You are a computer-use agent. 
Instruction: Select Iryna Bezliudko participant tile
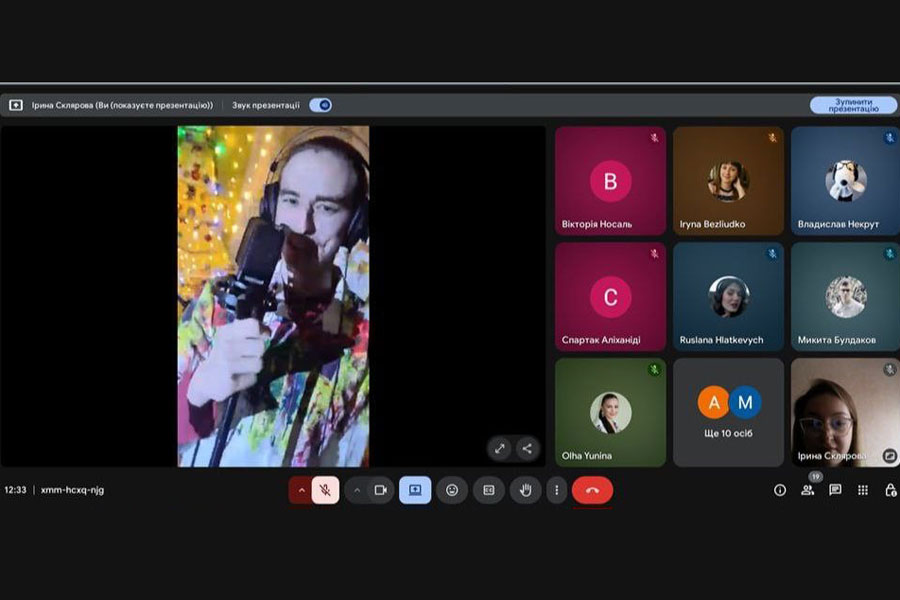[728, 181]
